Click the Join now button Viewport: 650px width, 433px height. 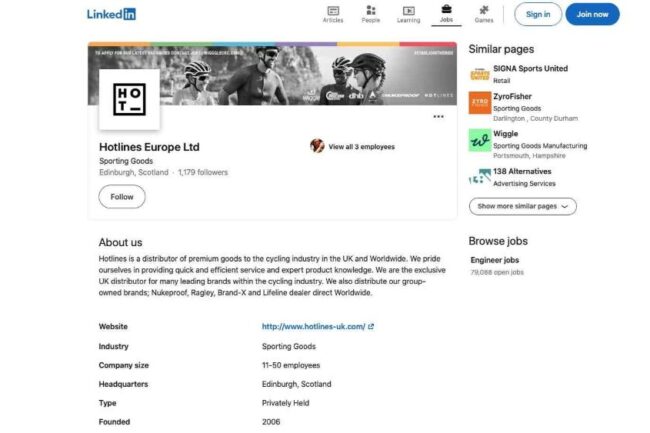tap(592, 14)
